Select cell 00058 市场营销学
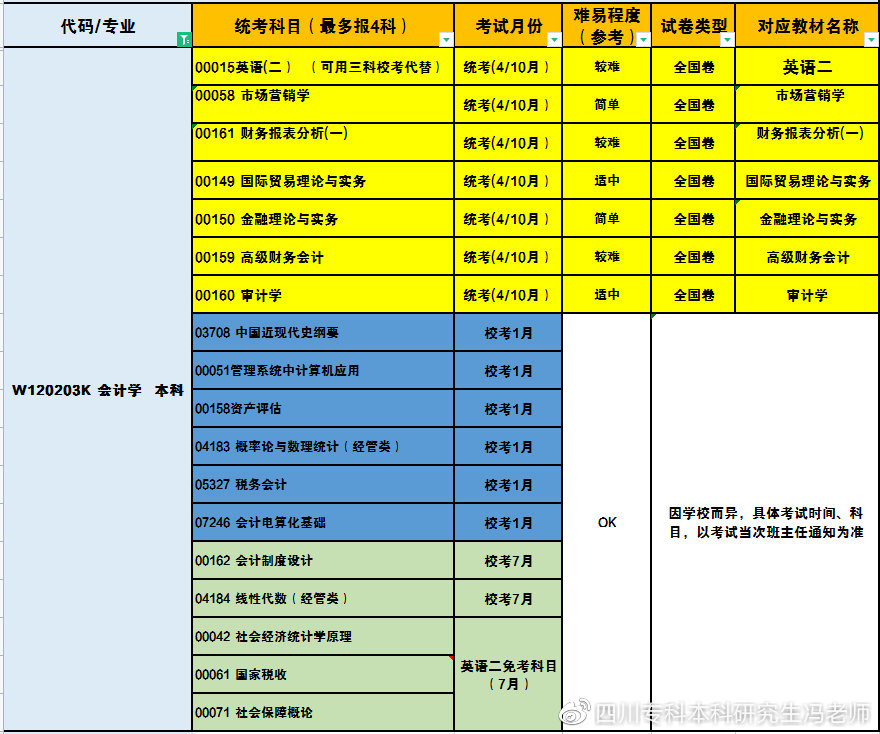 point(323,104)
